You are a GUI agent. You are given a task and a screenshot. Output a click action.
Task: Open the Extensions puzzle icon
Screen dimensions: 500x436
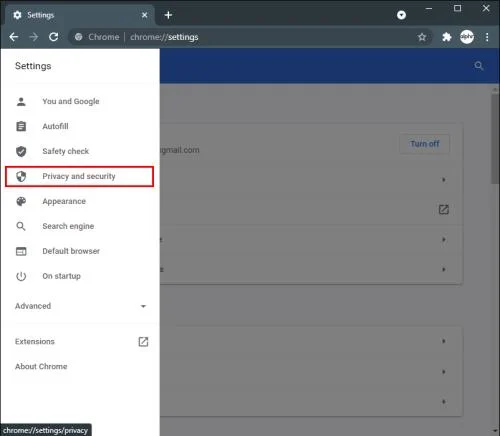[447, 37]
